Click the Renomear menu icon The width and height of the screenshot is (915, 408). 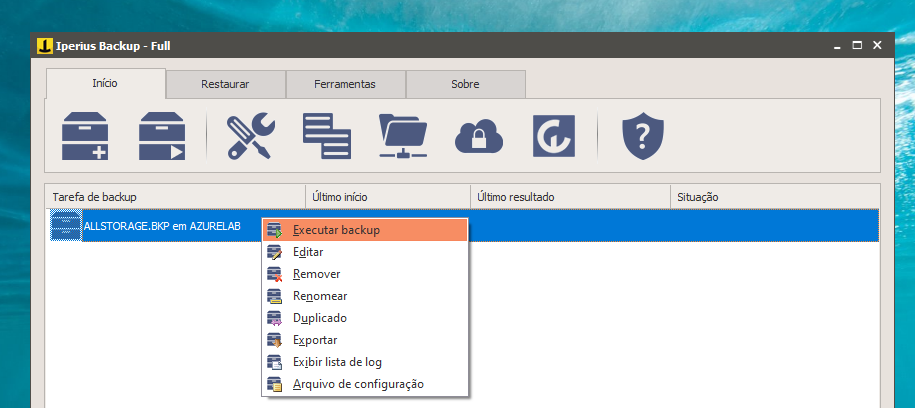click(275, 297)
